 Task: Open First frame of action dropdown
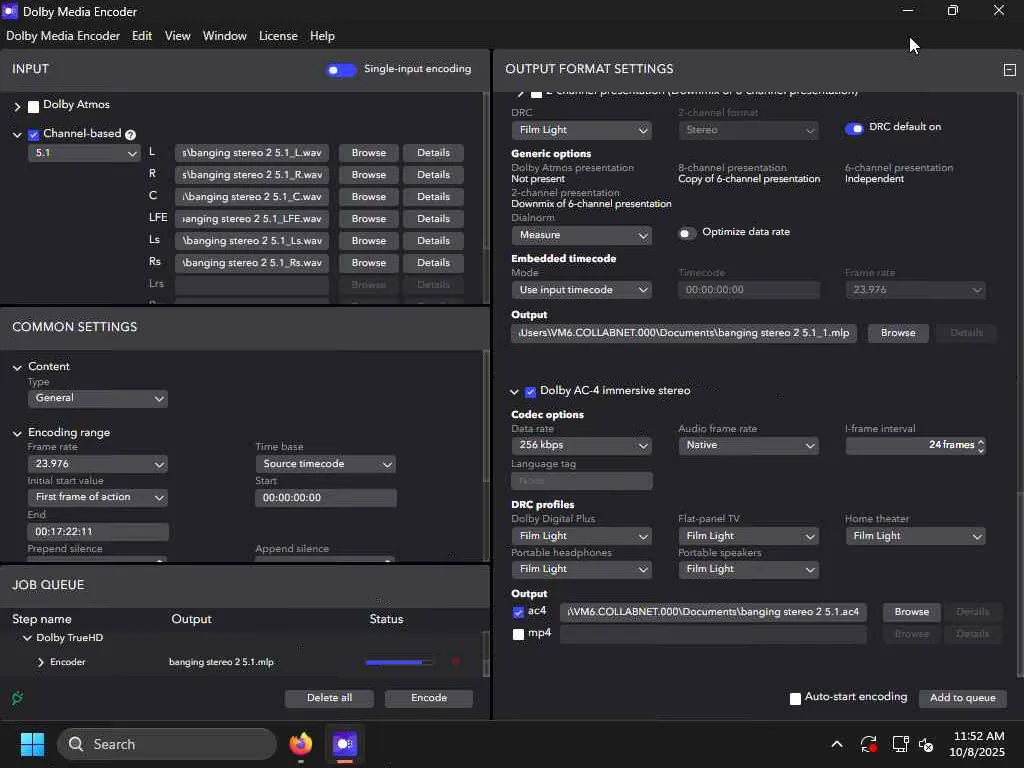click(97, 498)
